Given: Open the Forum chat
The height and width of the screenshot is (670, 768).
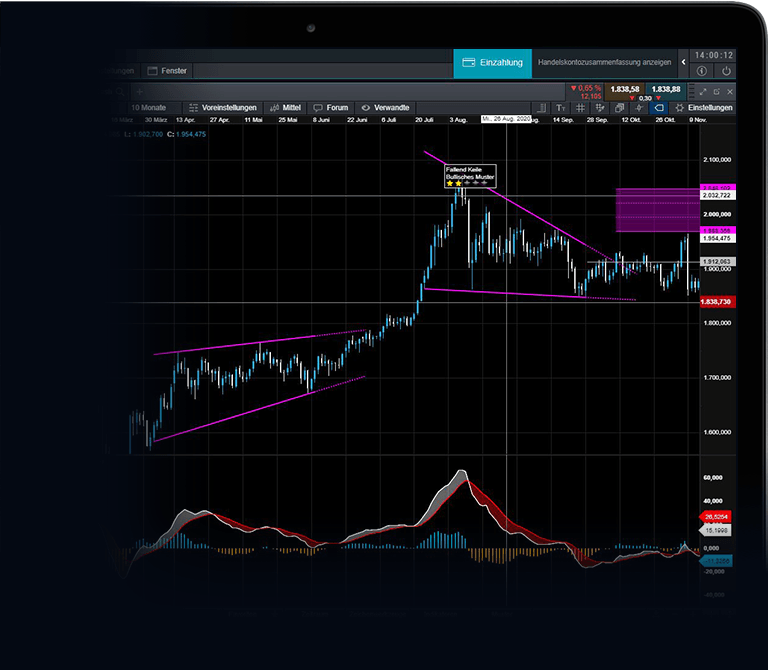Looking at the screenshot, I should (331, 108).
